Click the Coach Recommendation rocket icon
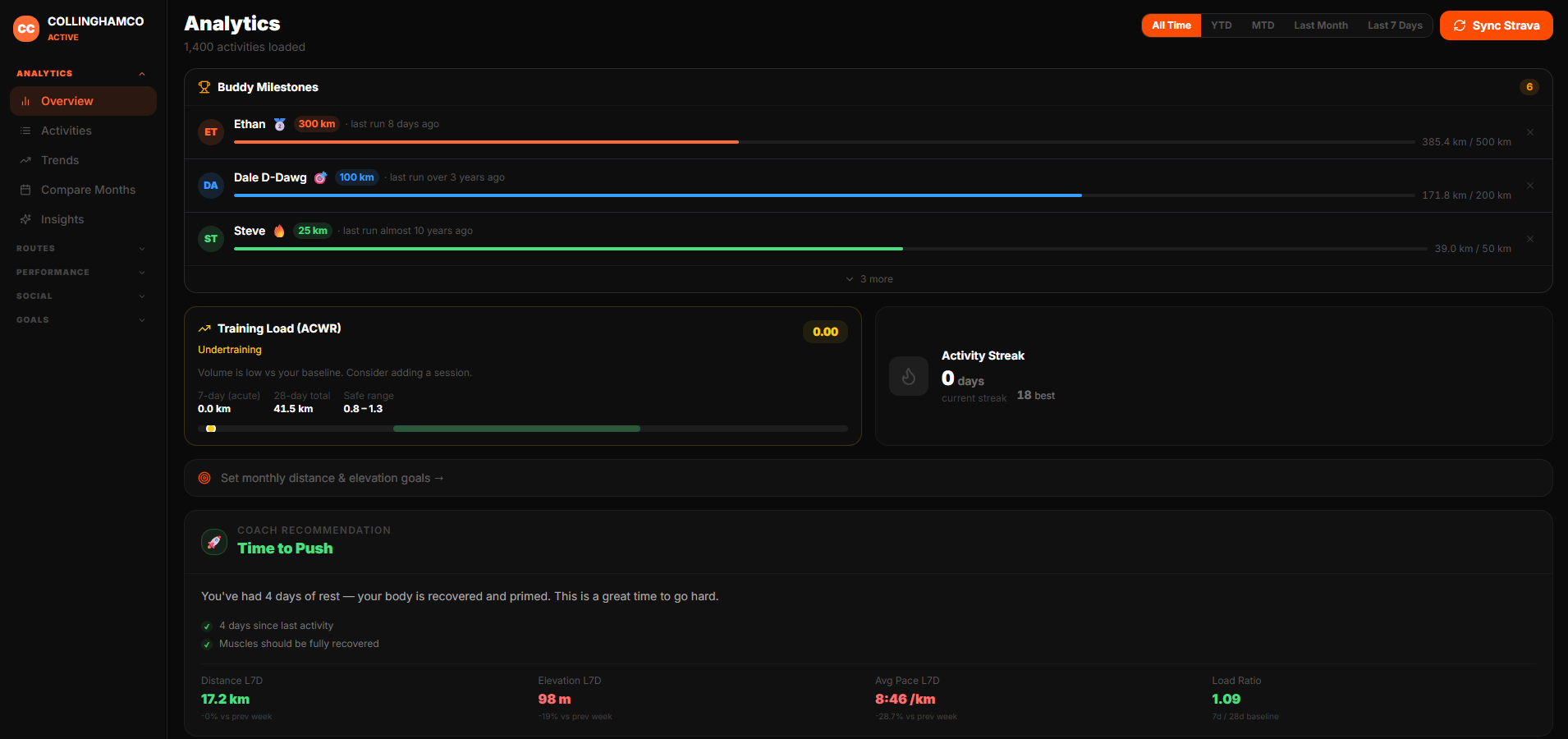The width and height of the screenshot is (1568, 739). (x=214, y=542)
